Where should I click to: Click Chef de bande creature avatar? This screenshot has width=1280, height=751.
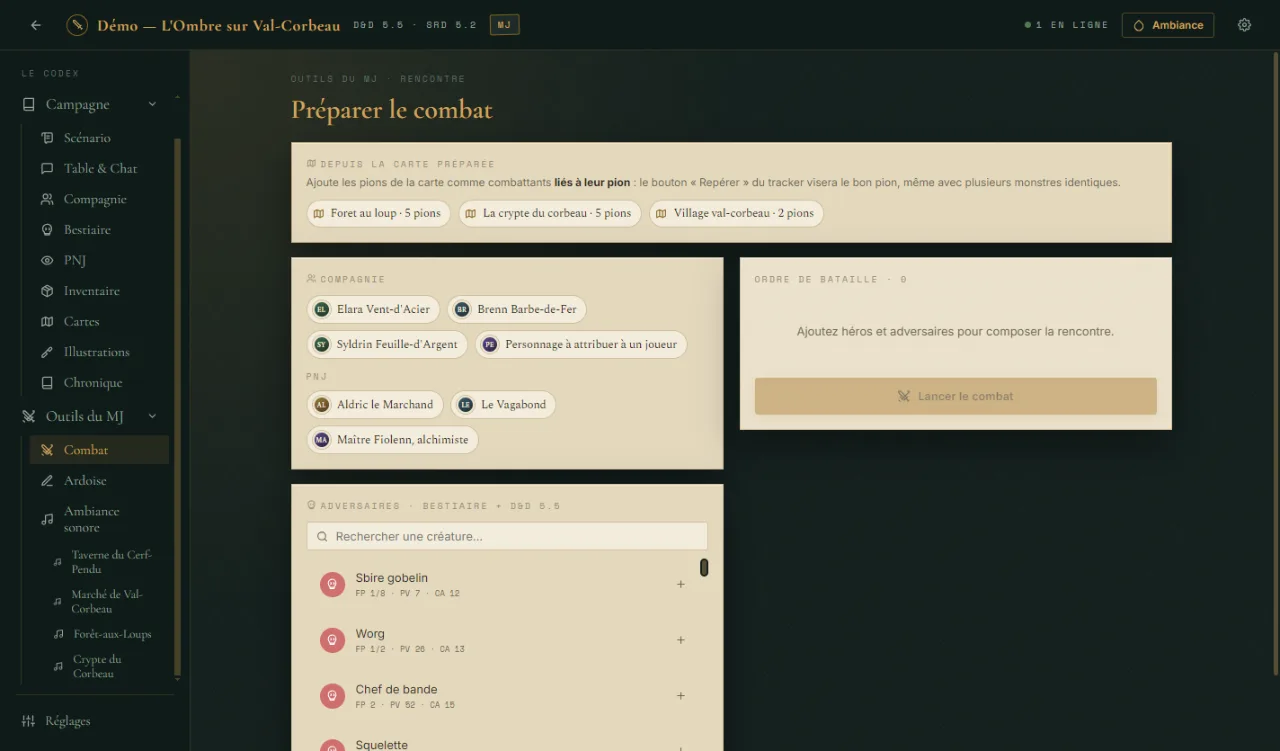333,696
